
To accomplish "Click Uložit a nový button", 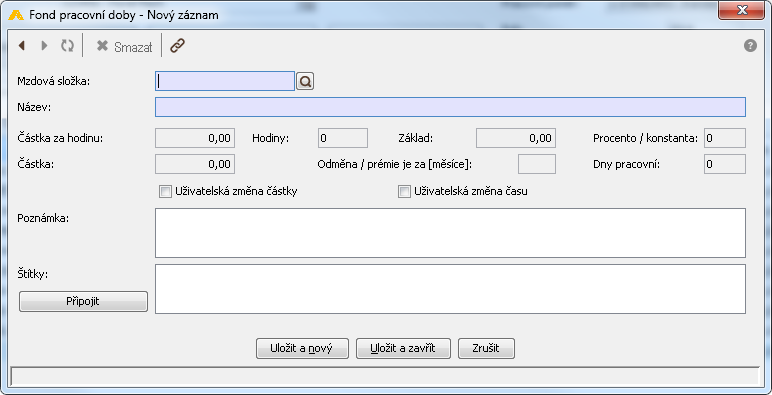I will coord(302,348).
